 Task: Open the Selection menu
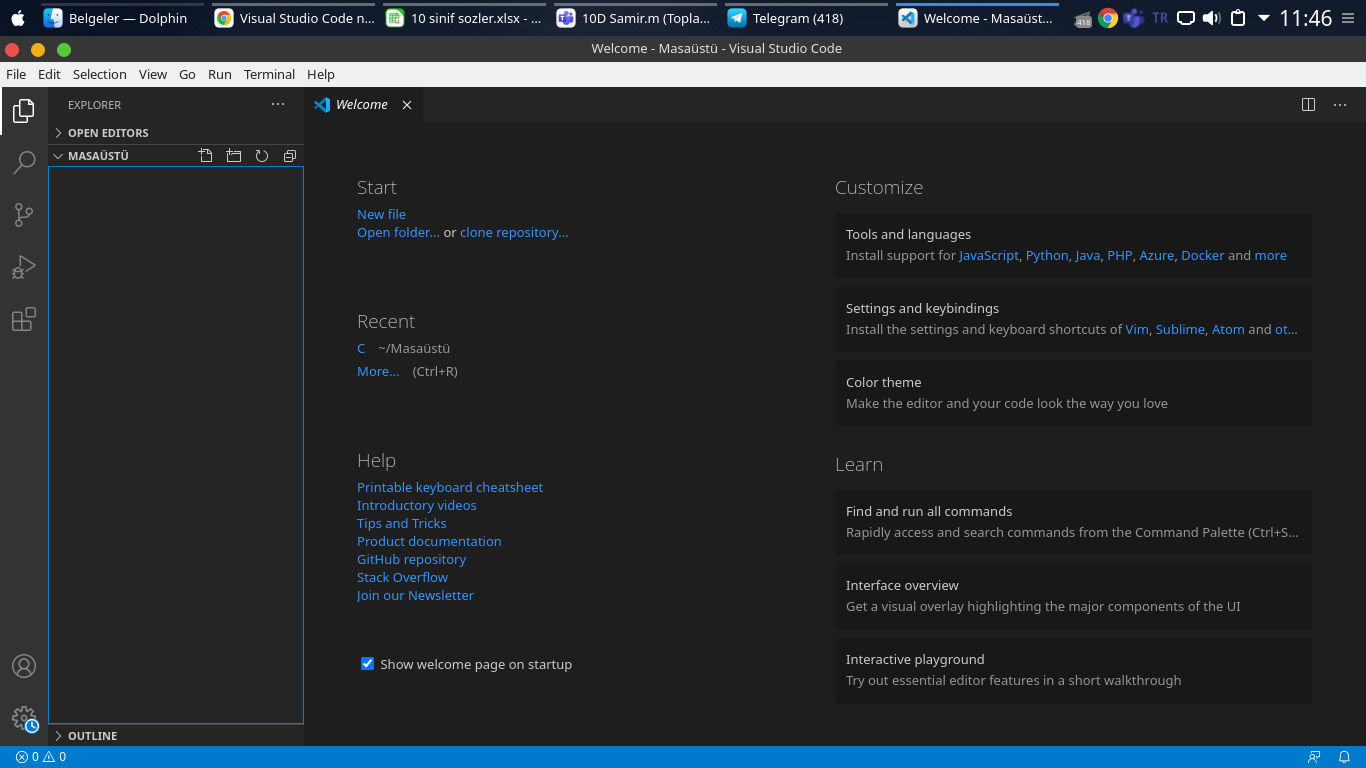click(100, 74)
